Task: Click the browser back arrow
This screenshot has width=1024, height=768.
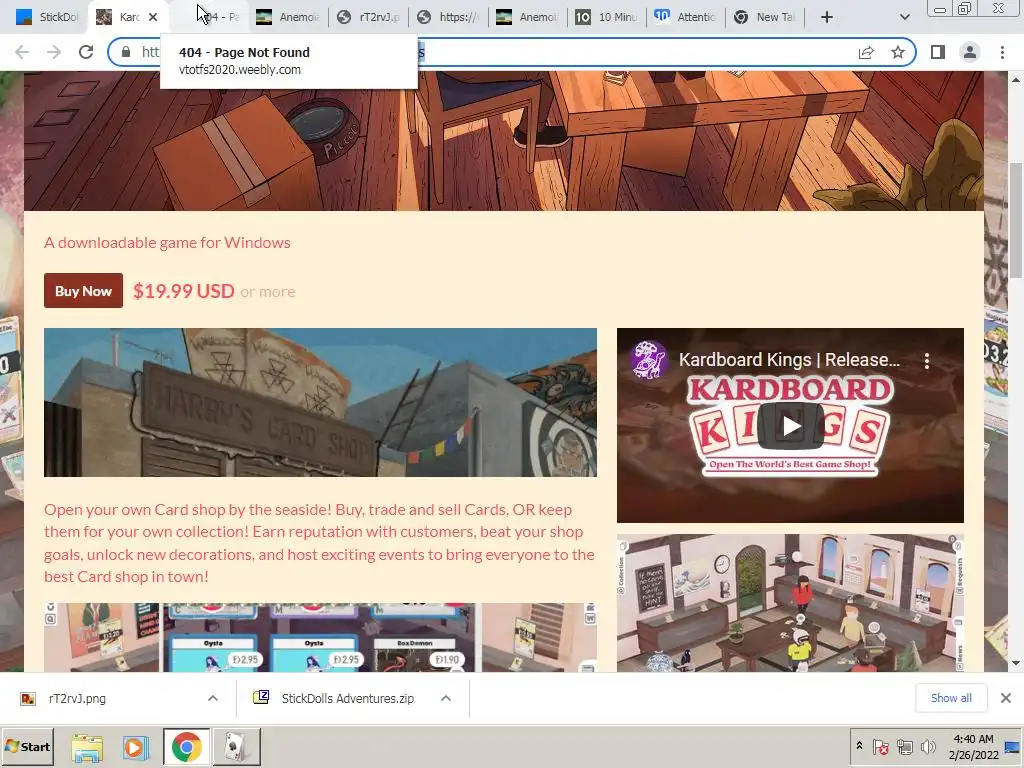Action: [x=22, y=52]
